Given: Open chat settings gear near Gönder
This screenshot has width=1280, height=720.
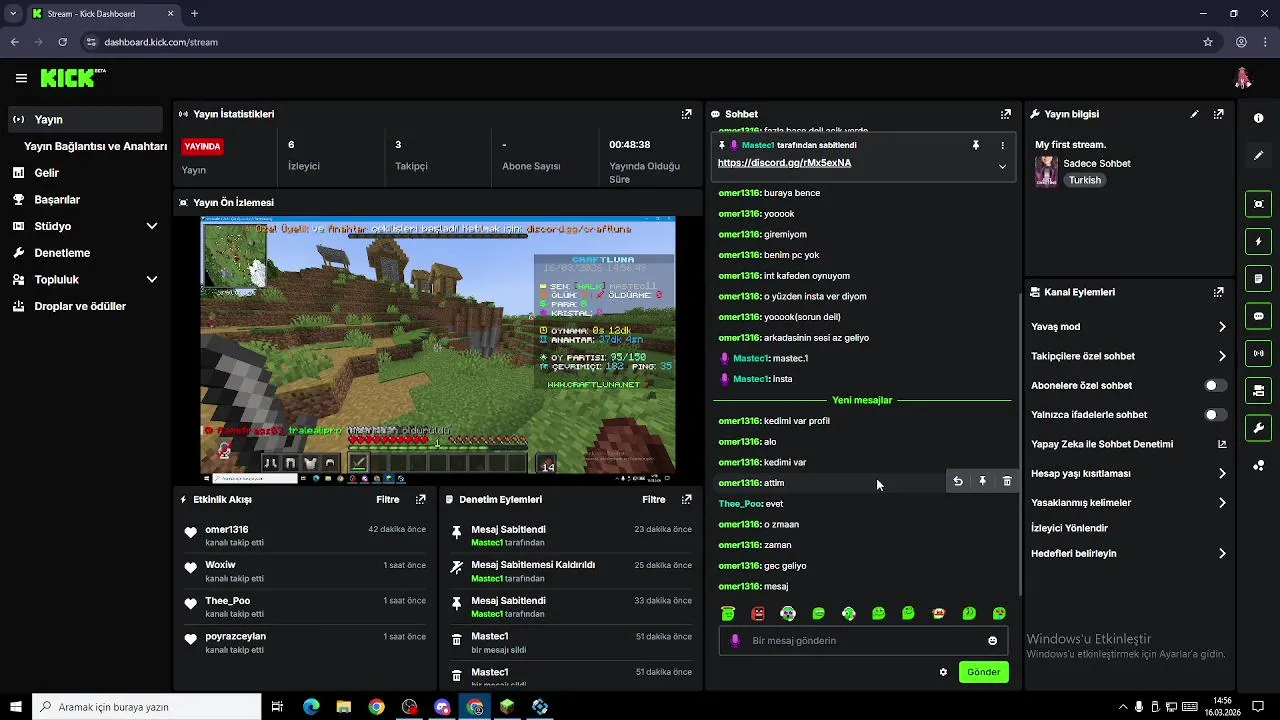Looking at the screenshot, I should click(943, 672).
